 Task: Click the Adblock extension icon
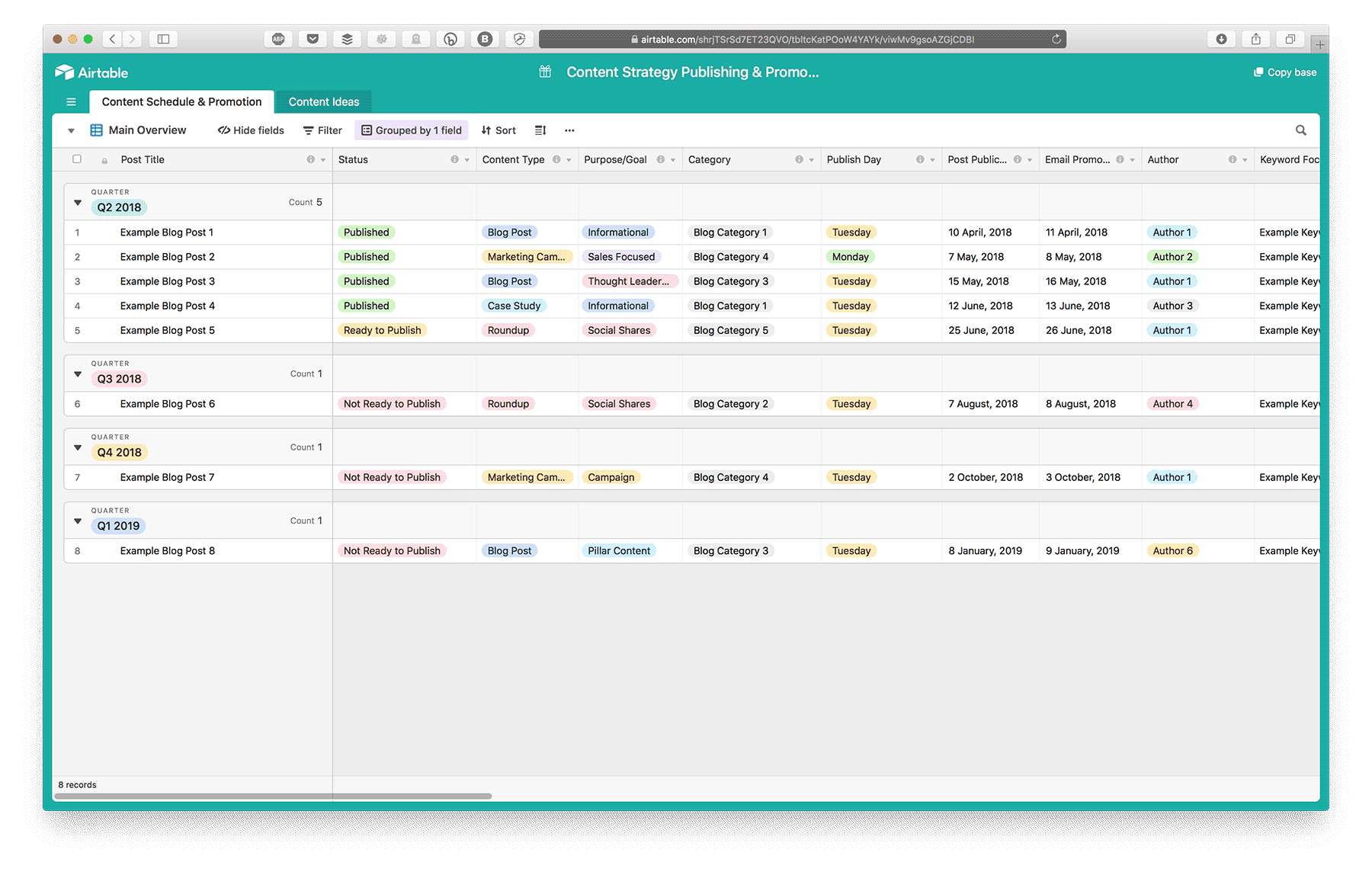[x=278, y=39]
